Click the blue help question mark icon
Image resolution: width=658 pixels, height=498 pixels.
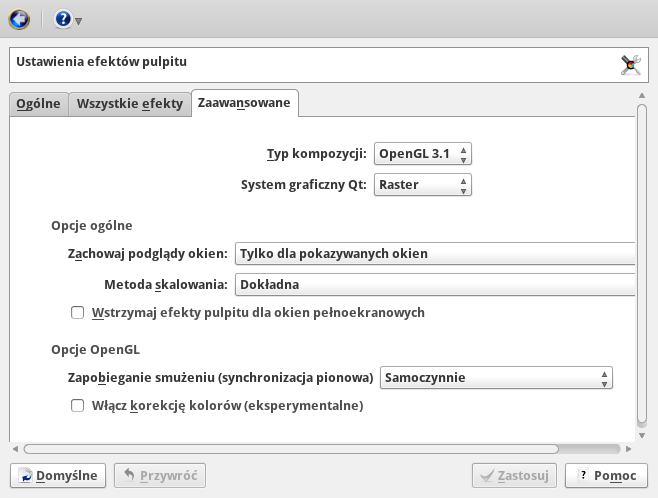coord(62,19)
